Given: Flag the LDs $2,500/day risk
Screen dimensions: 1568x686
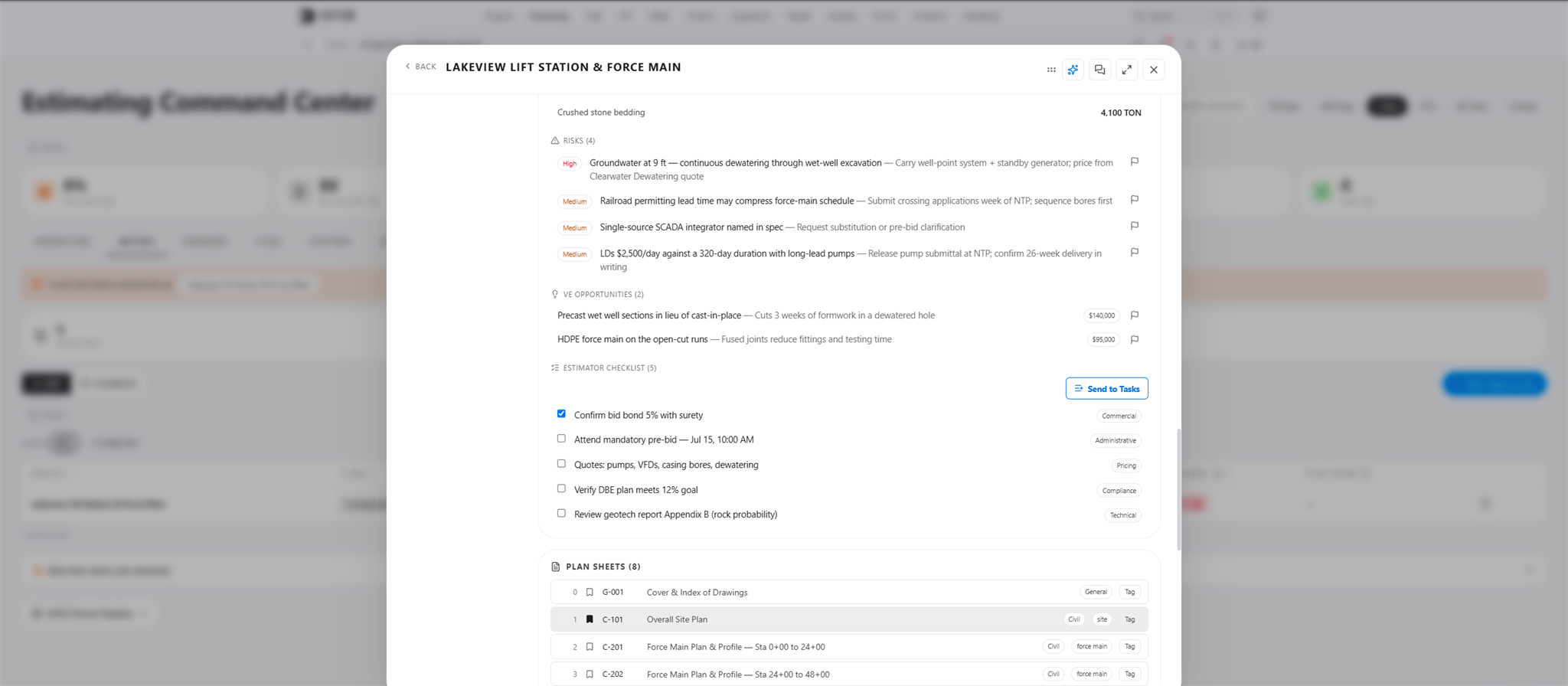Looking at the screenshot, I should [1135, 252].
